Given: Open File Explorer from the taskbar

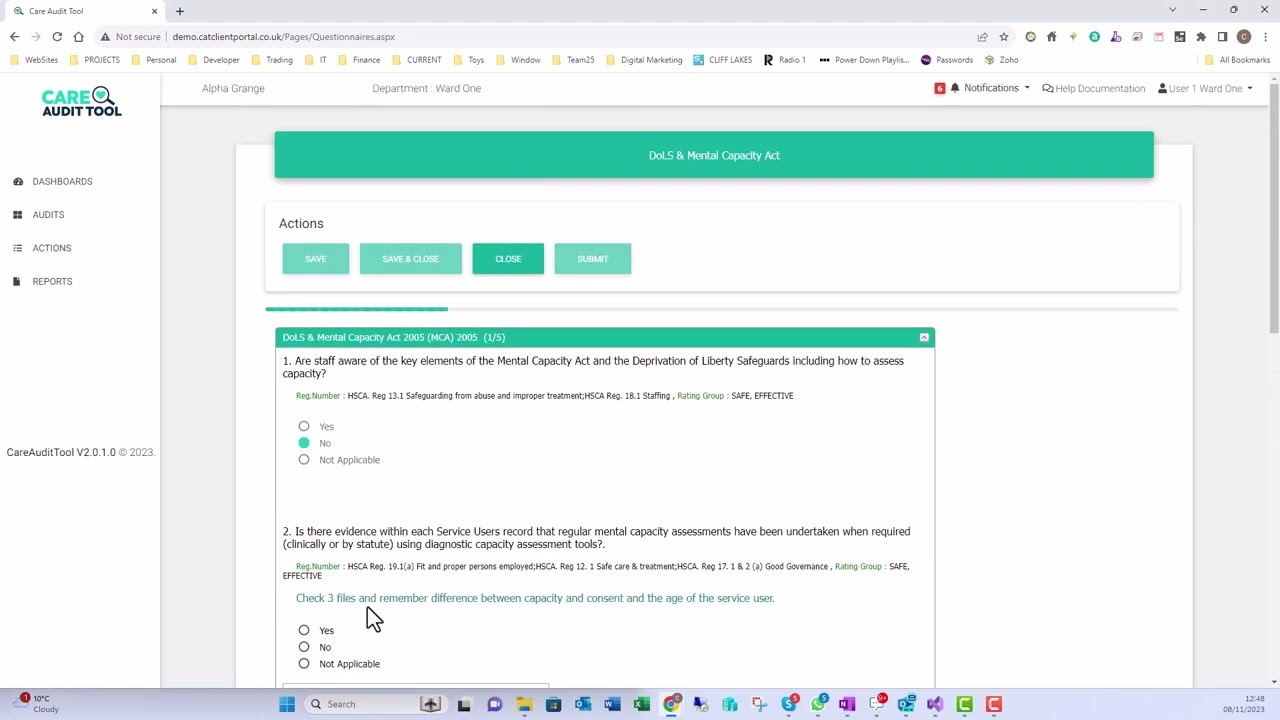Looking at the screenshot, I should (x=524, y=704).
